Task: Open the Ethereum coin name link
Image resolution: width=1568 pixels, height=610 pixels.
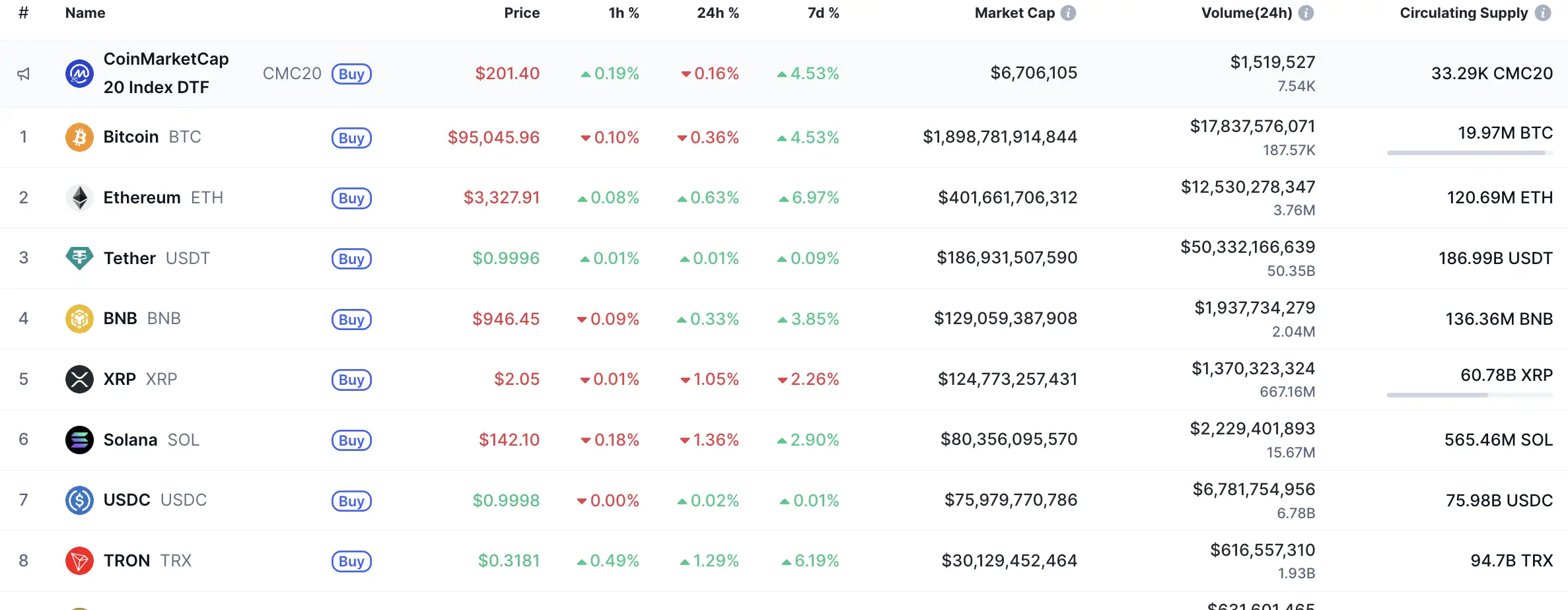Action: click(142, 197)
